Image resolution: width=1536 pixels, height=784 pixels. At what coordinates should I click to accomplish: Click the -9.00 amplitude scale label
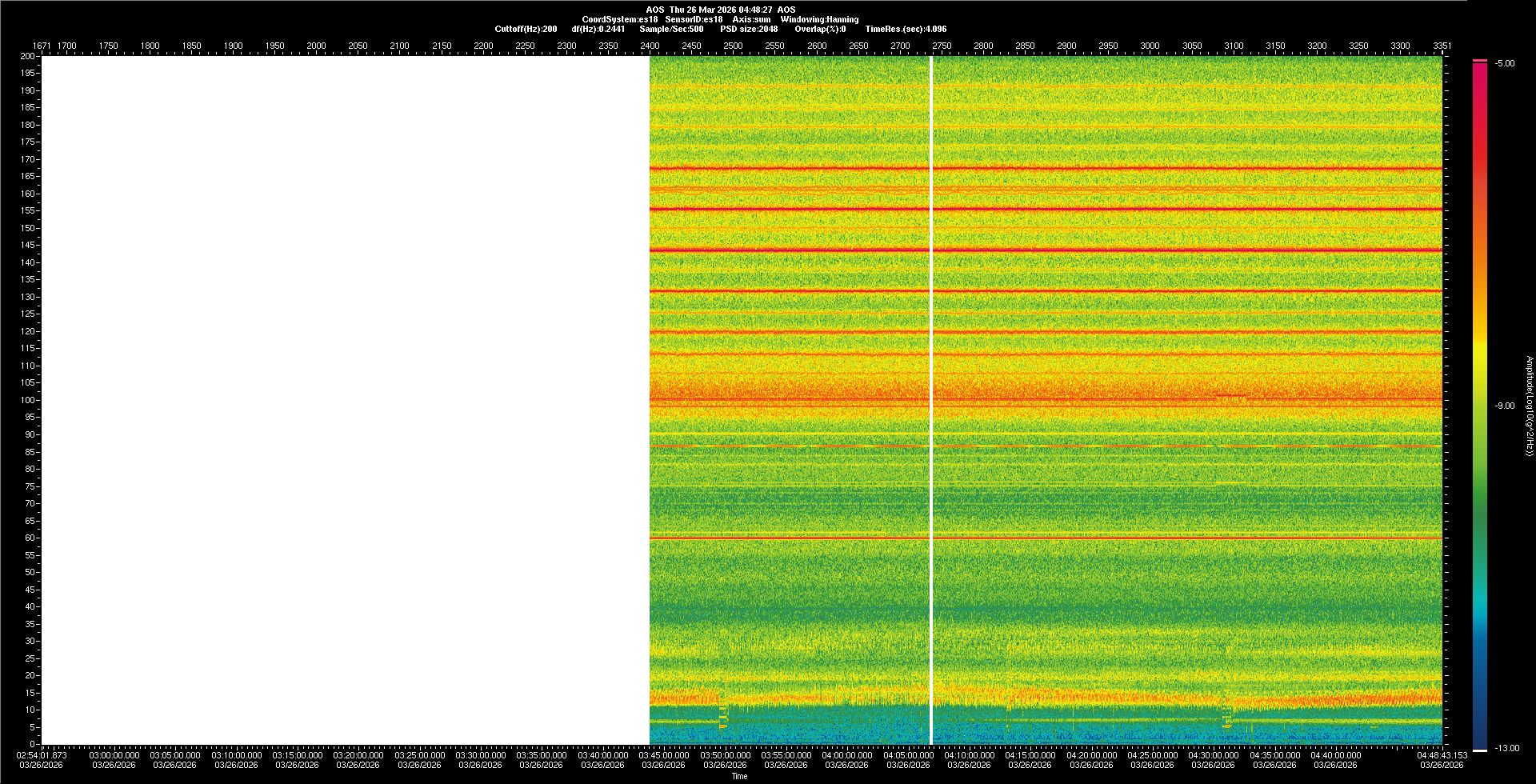point(1505,406)
